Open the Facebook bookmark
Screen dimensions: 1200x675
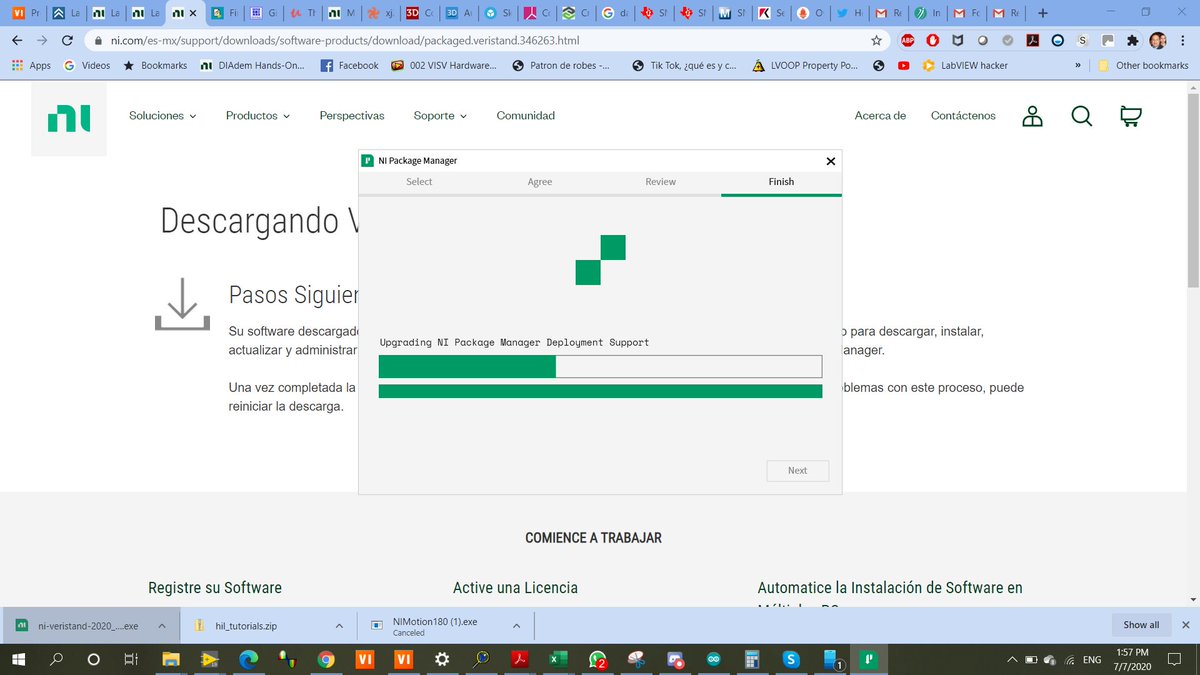[350, 65]
